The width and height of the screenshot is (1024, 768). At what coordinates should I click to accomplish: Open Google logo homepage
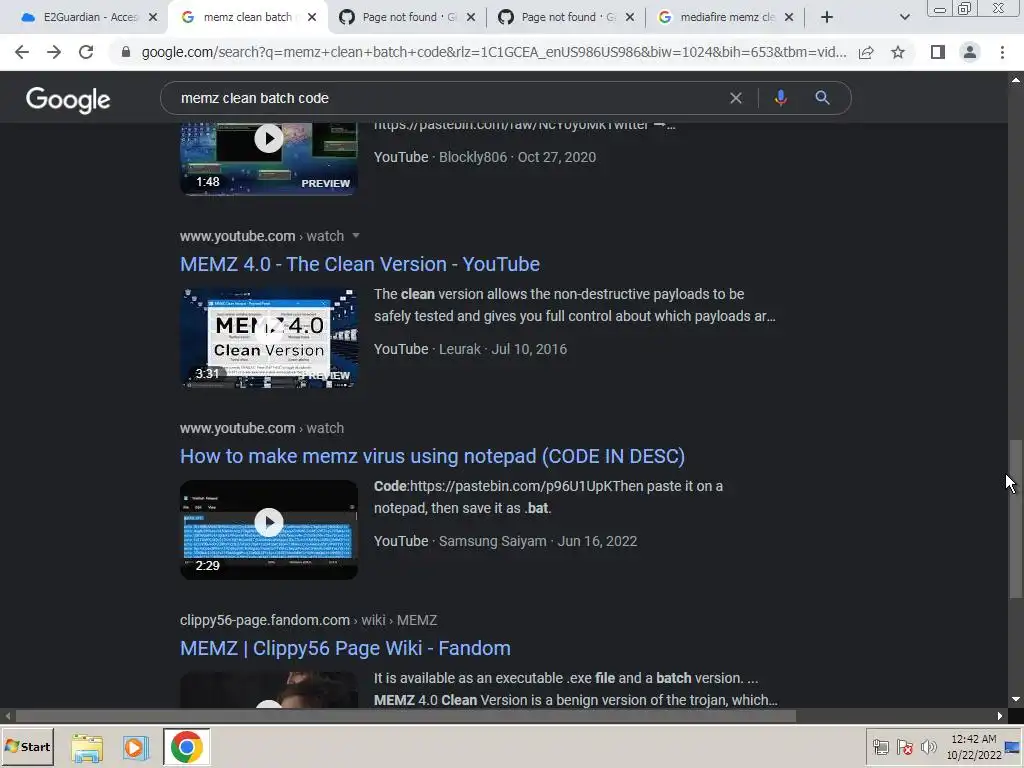[x=68, y=99]
